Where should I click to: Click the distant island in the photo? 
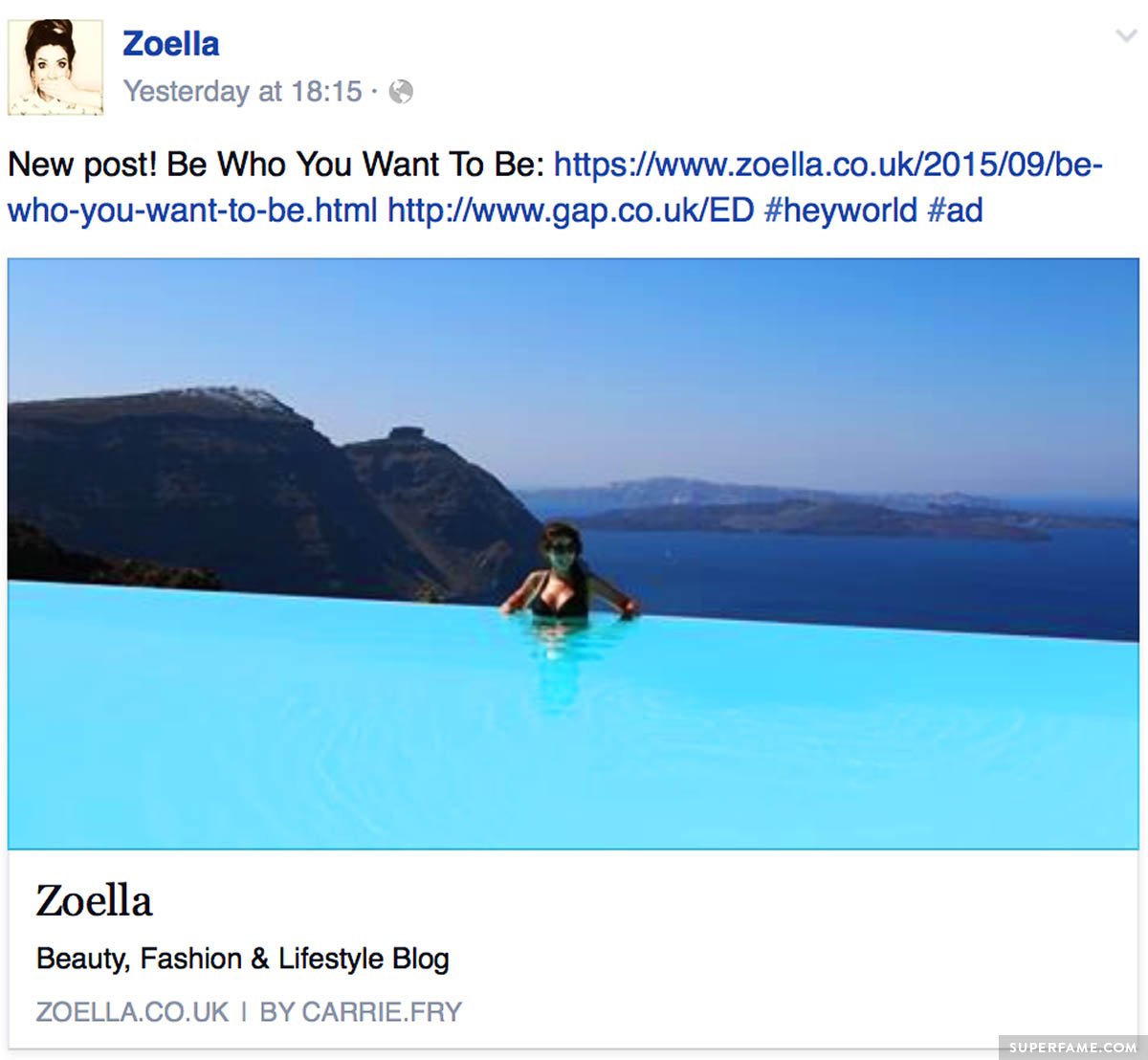click(x=813, y=518)
